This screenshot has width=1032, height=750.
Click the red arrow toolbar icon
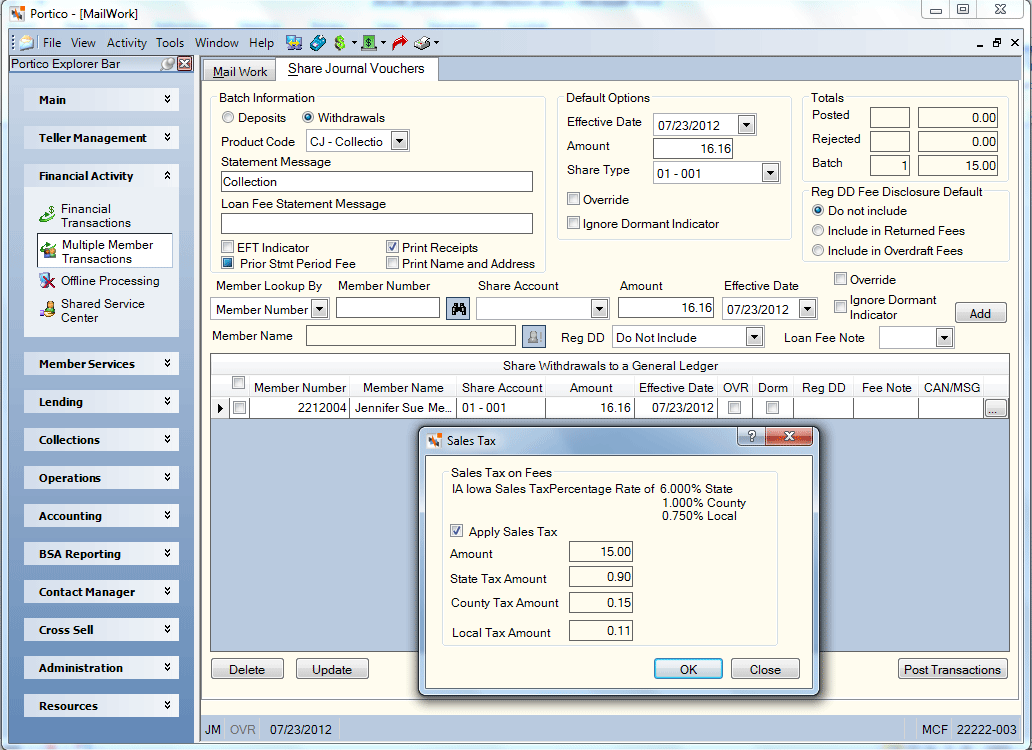tap(399, 43)
